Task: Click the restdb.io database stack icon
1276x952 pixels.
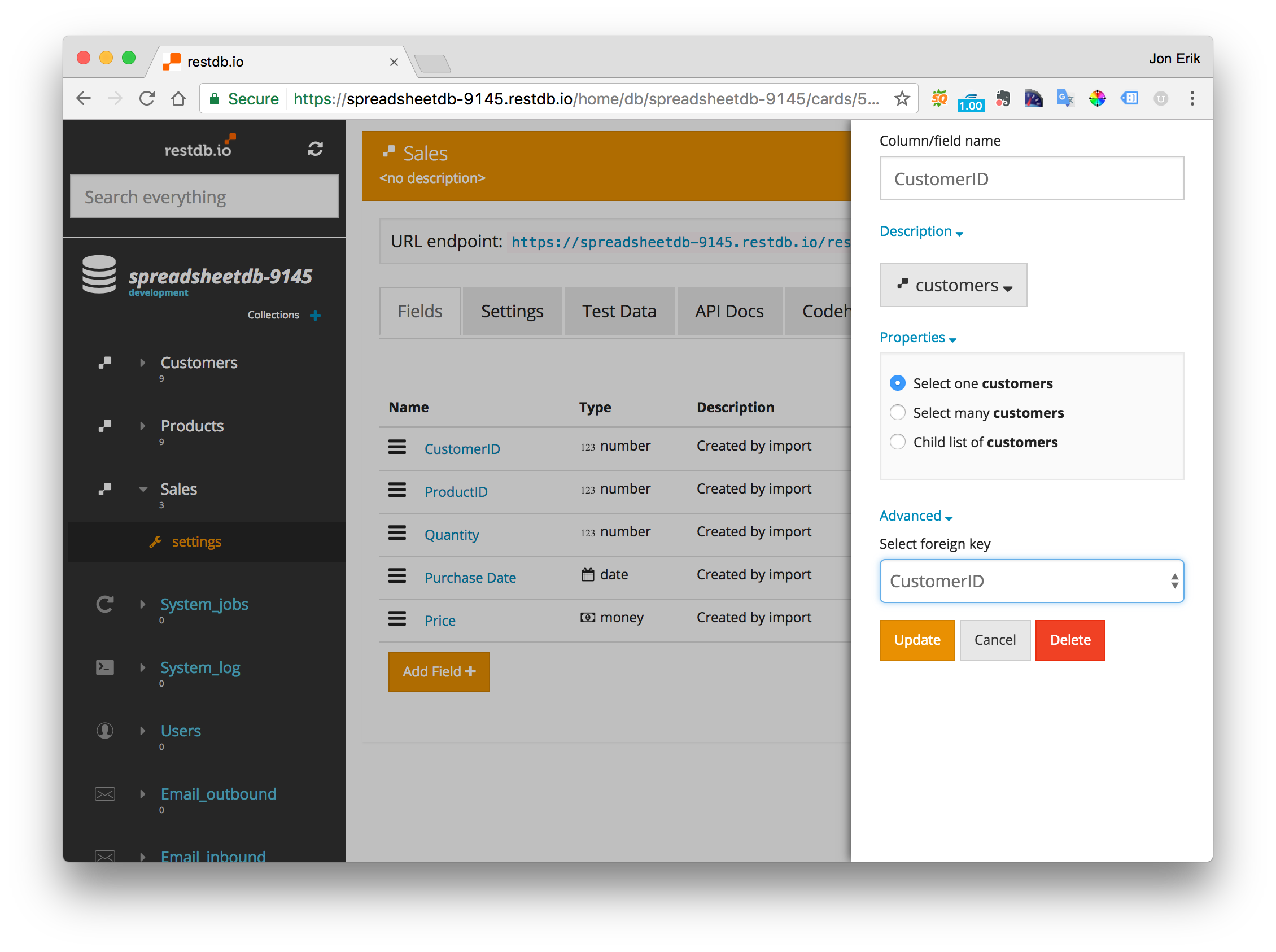Action: coord(97,280)
